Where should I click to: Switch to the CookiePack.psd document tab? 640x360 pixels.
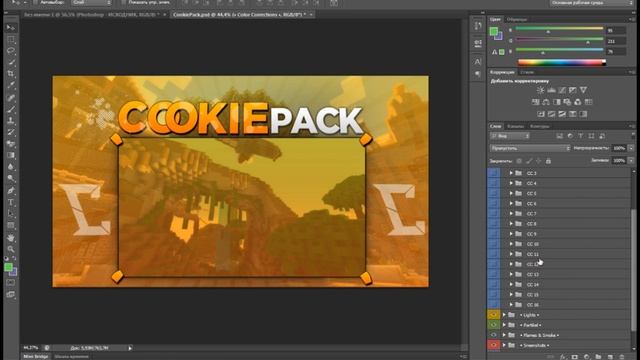click(242, 14)
